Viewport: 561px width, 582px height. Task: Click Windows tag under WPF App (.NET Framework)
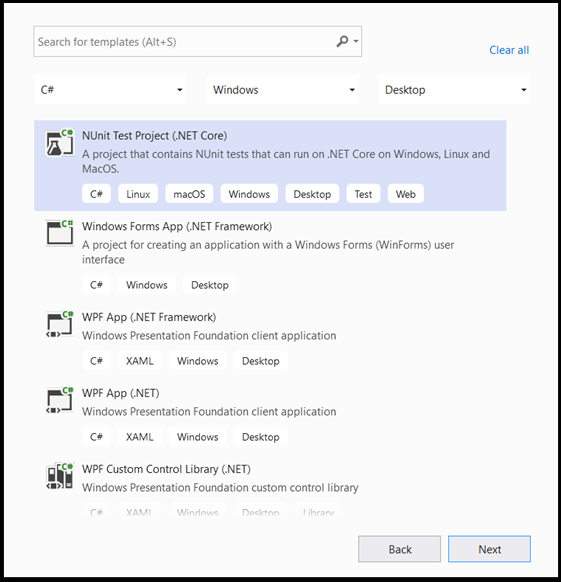tap(198, 361)
